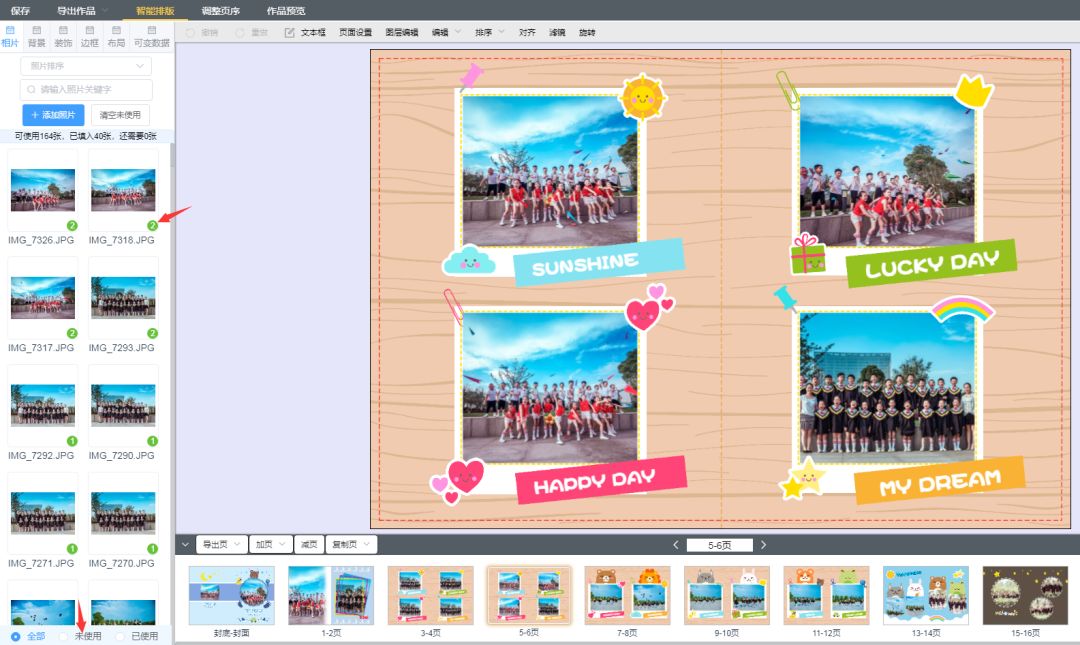This screenshot has width=1080, height=645.
Task: Click the 旋转 rotate toolbar item
Action: coord(587,32)
